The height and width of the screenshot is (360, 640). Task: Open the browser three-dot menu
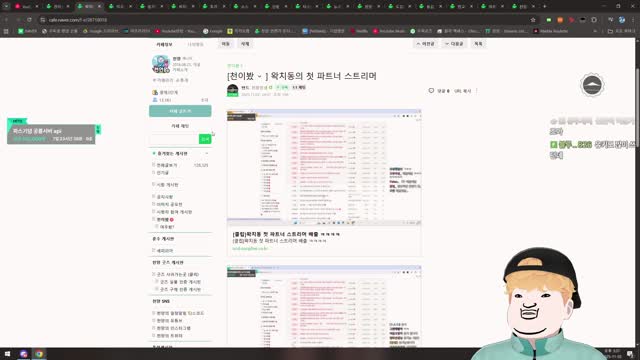[x=633, y=20]
